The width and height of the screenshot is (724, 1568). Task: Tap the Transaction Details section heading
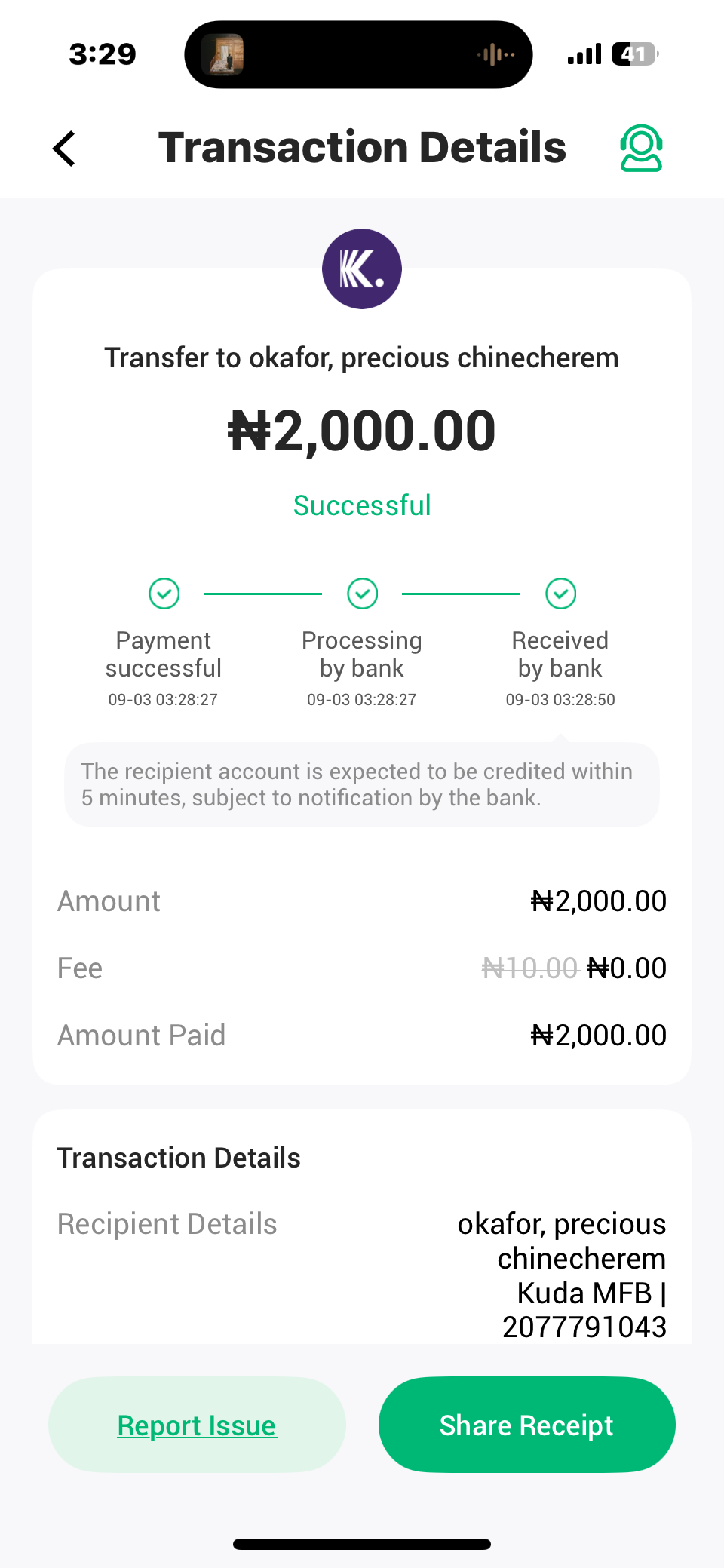pyautogui.click(x=179, y=1158)
